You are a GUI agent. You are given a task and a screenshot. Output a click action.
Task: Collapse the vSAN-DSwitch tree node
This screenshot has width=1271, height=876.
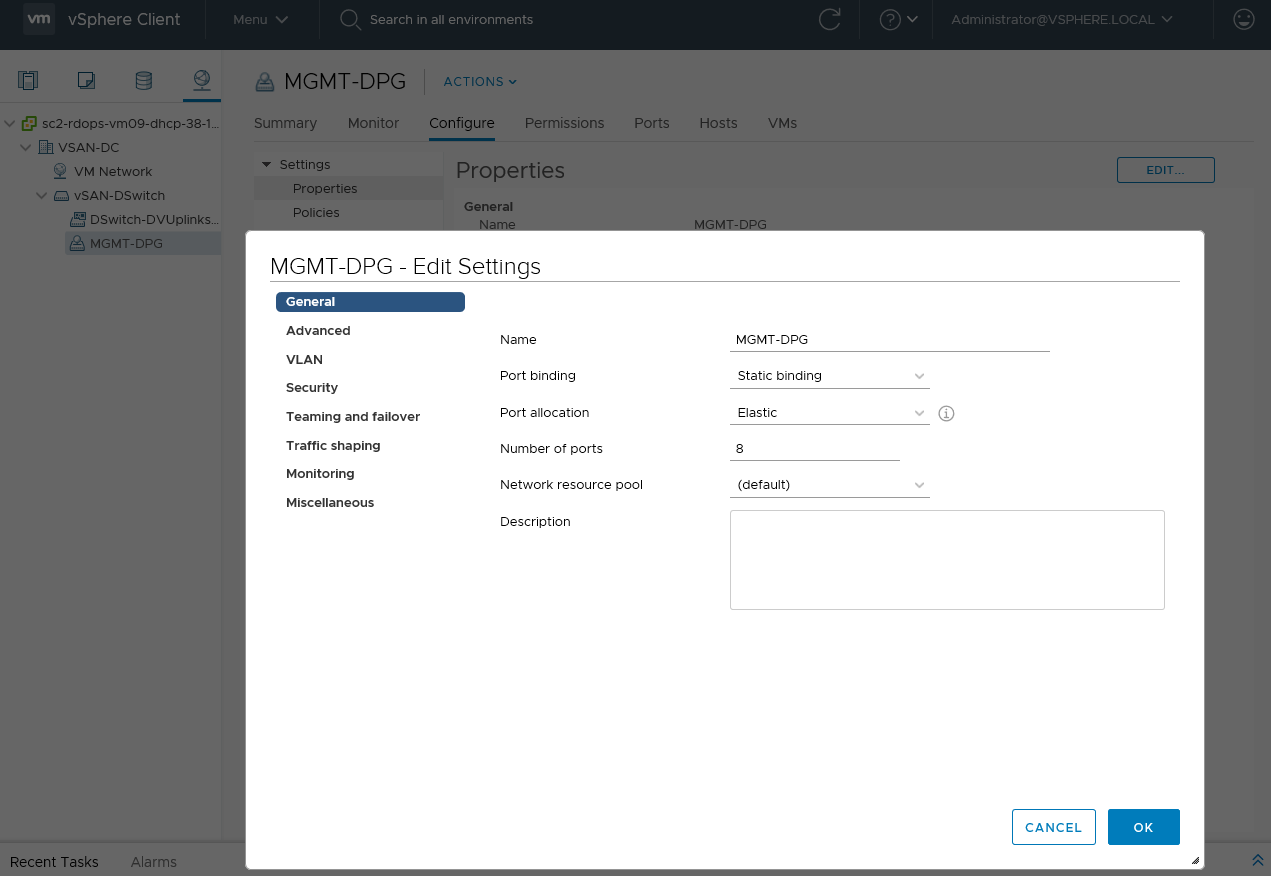pyautogui.click(x=43, y=196)
